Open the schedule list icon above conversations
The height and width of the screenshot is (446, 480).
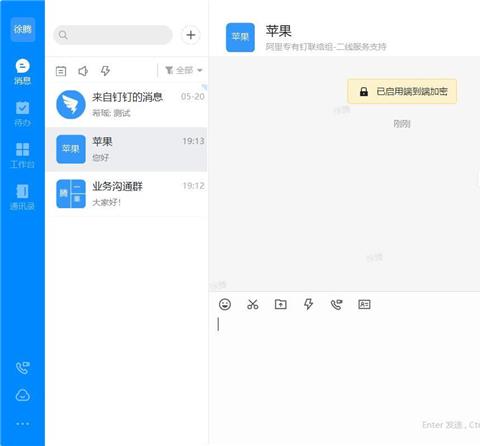click(x=61, y=71)
